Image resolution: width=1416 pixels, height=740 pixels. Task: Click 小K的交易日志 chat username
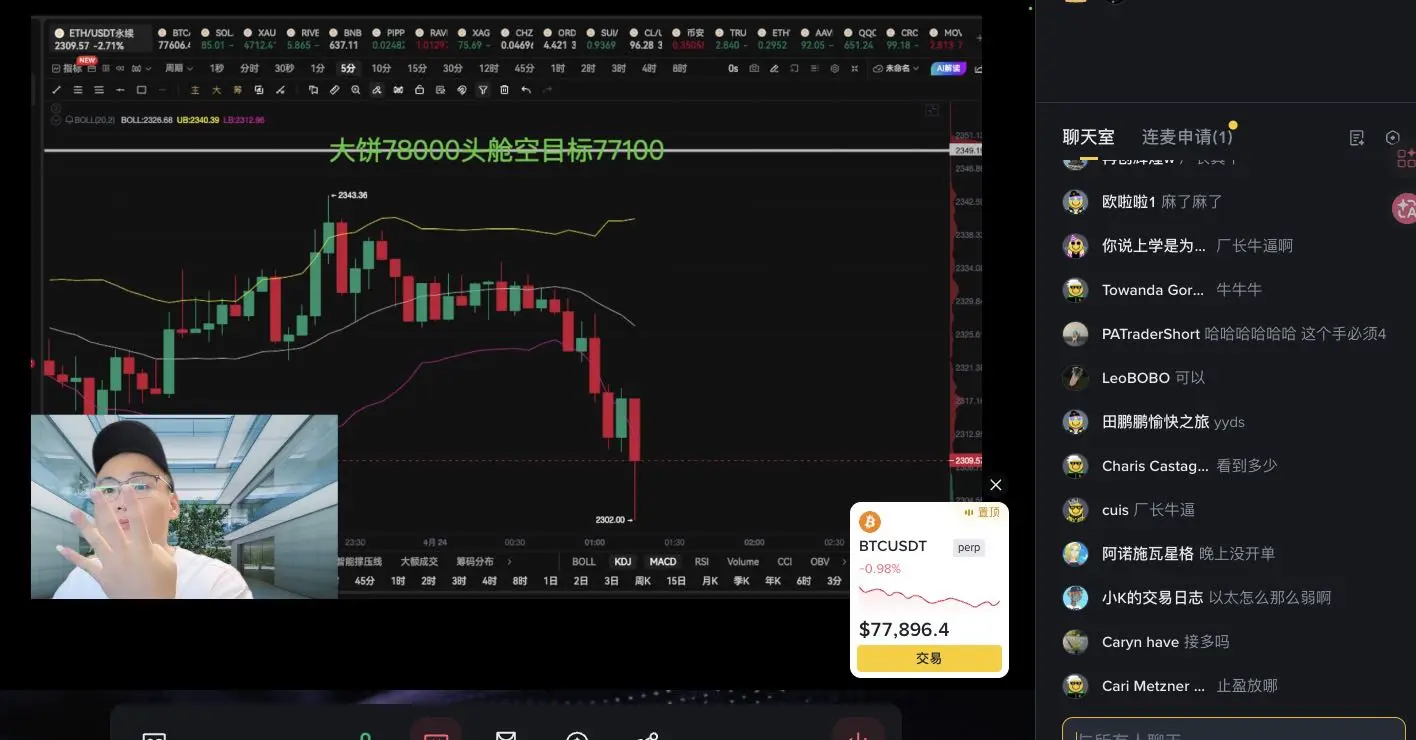[x=1152, y=598]
